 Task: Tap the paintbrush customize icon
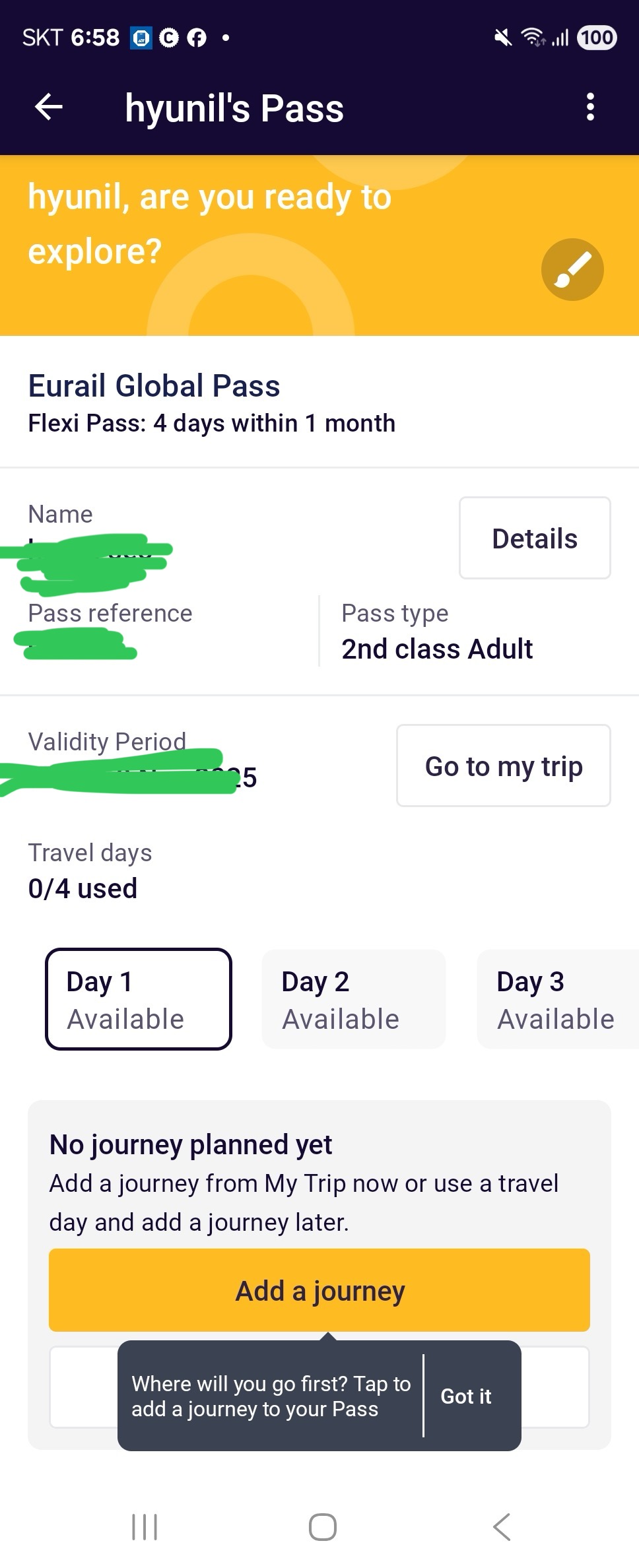572,269
